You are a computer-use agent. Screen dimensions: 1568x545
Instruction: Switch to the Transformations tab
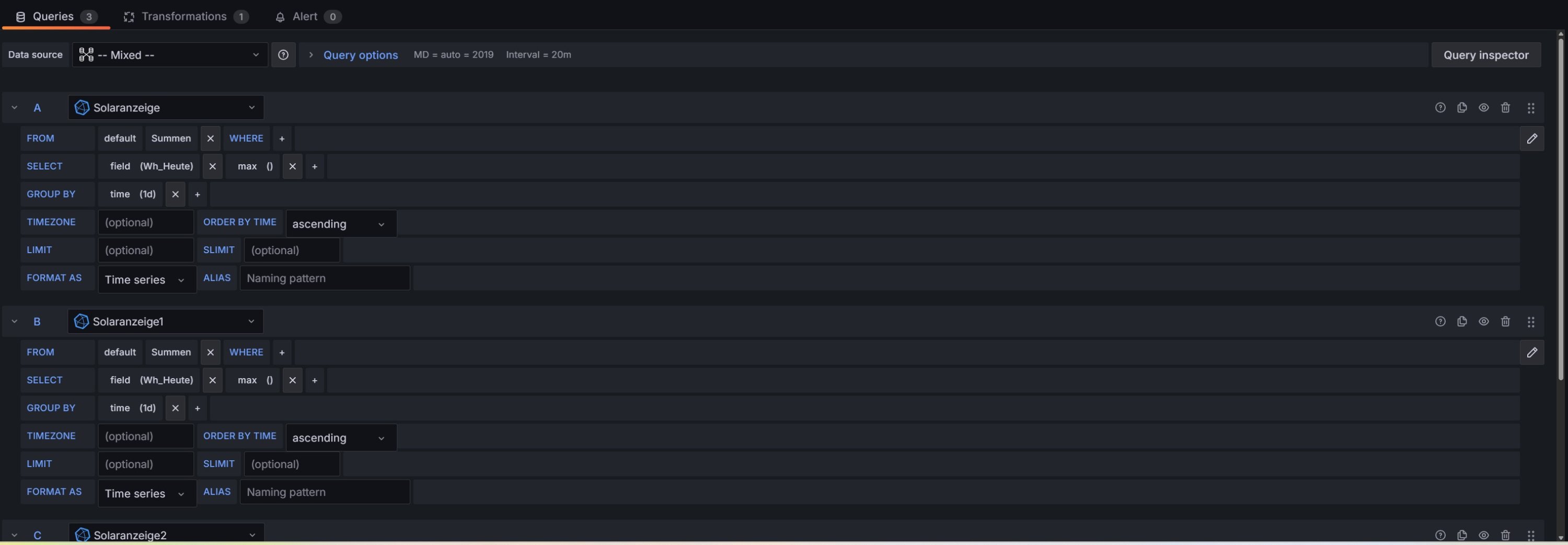[x=185, y=16]
